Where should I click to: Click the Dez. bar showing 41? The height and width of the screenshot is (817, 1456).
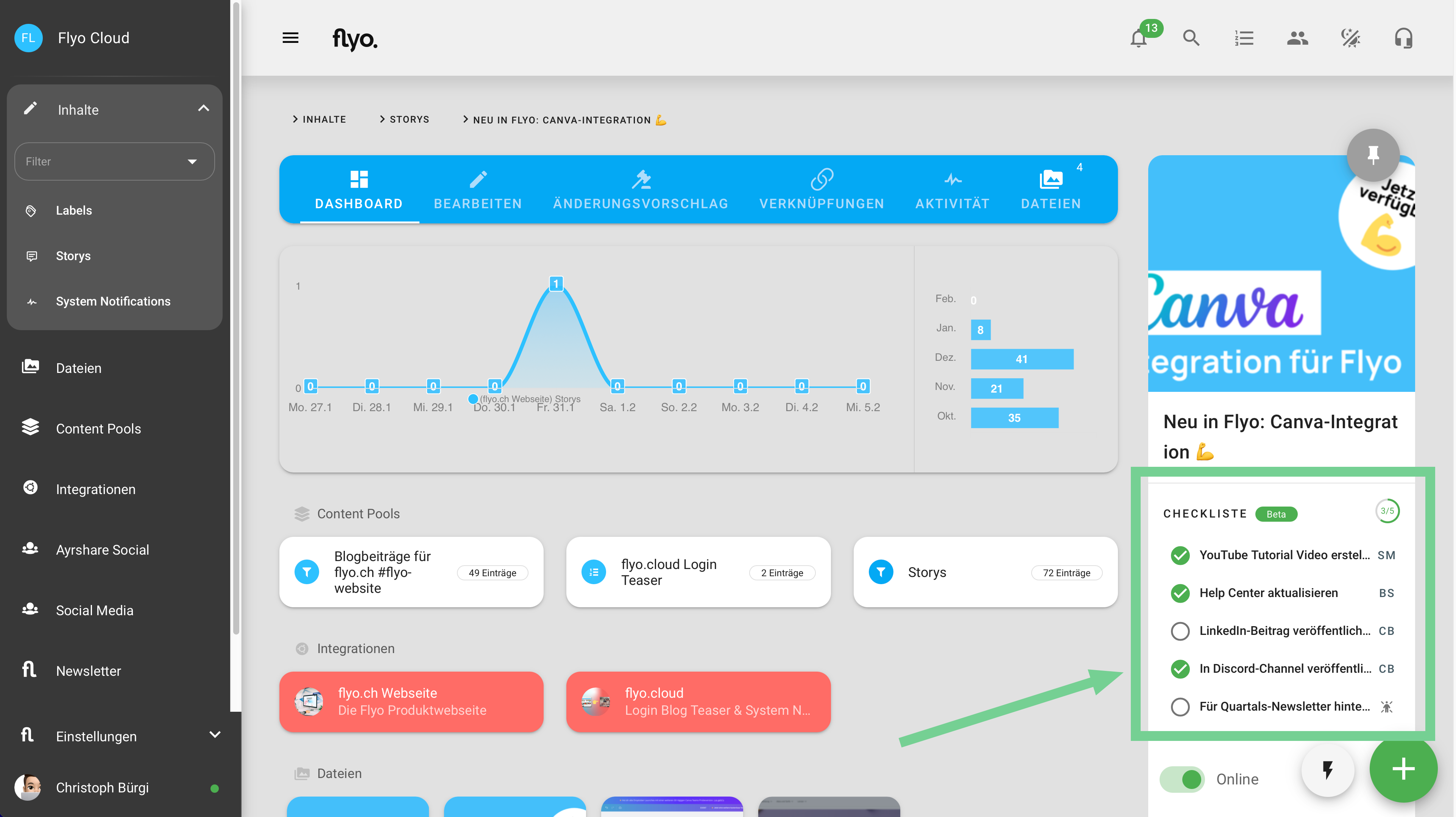point(1022,359)
